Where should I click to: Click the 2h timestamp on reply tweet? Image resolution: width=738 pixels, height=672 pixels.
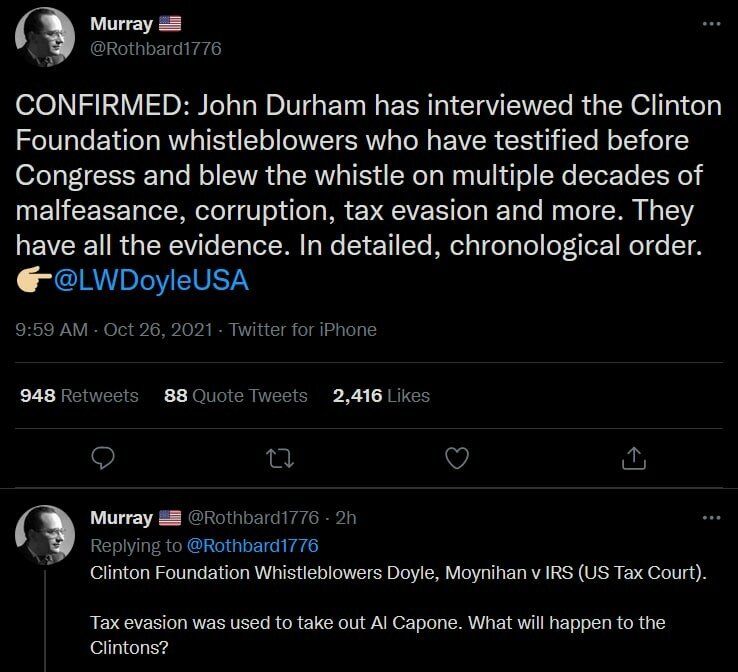point(346,518)
